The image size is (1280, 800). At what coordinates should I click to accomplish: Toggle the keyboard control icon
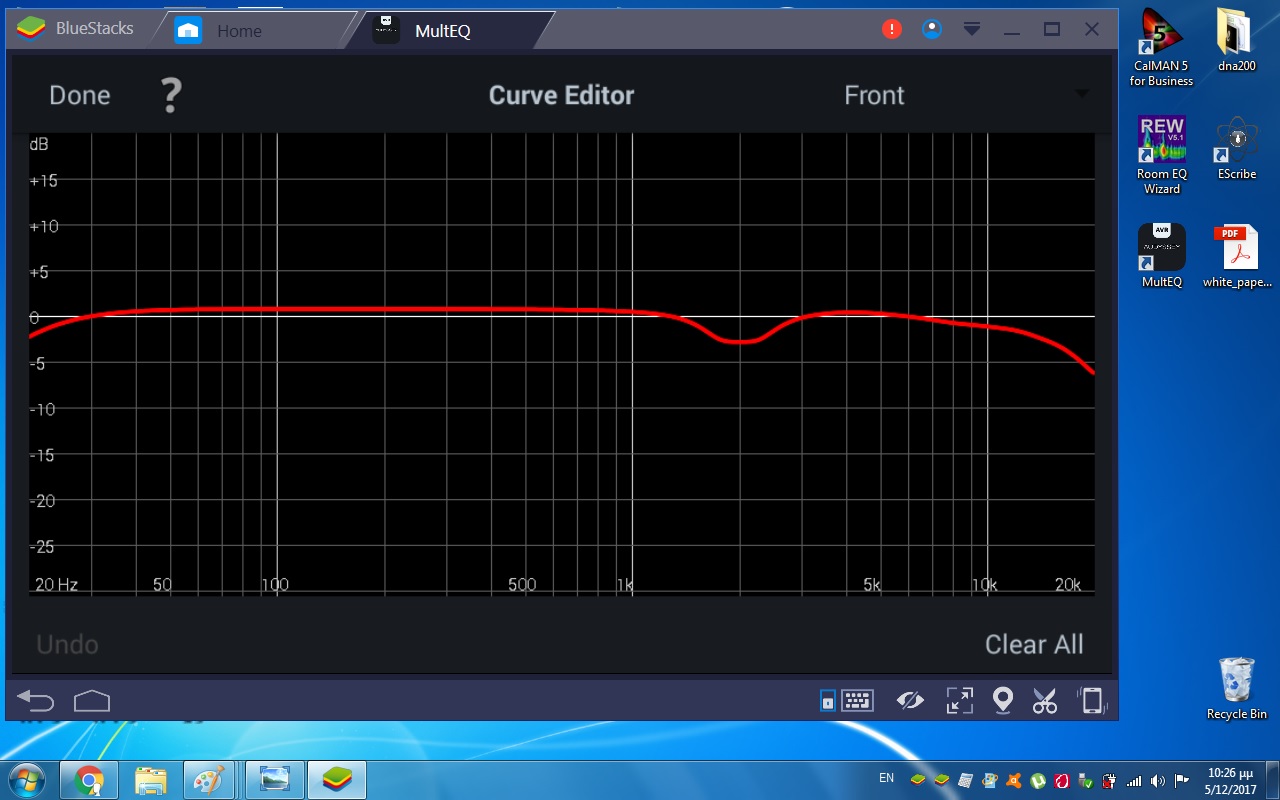857,701
